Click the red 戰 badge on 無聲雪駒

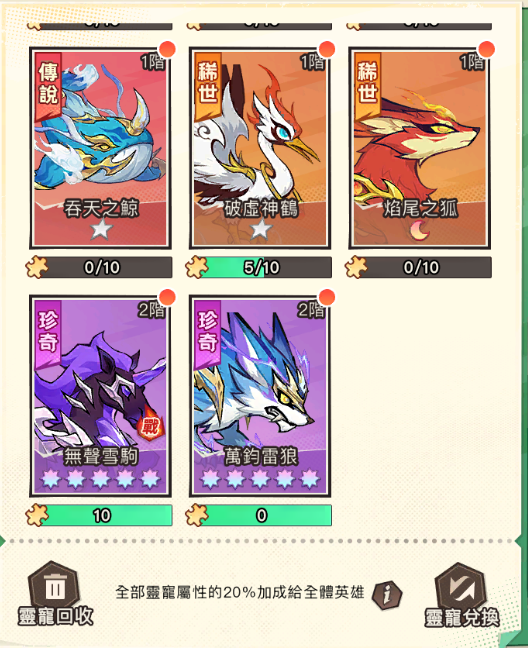[150, 426]
